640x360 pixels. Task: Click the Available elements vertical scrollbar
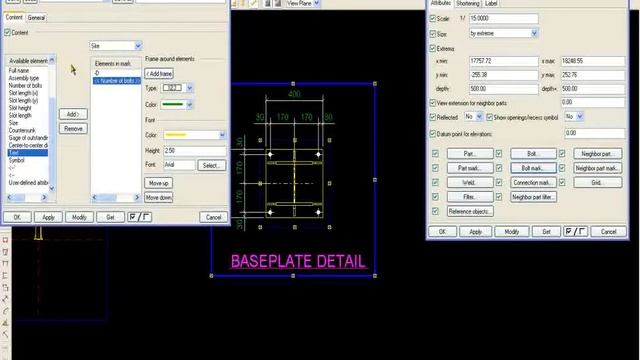[x=52, y=124]
